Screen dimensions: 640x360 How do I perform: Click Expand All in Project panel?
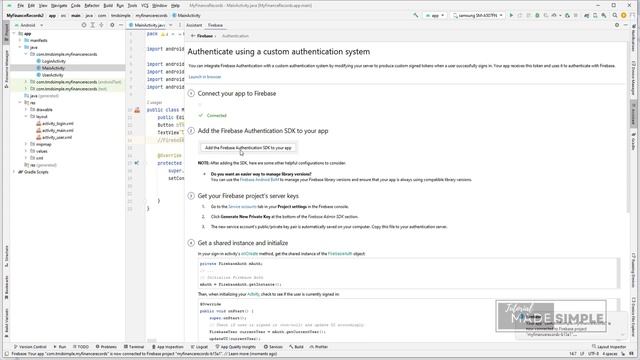93,25
